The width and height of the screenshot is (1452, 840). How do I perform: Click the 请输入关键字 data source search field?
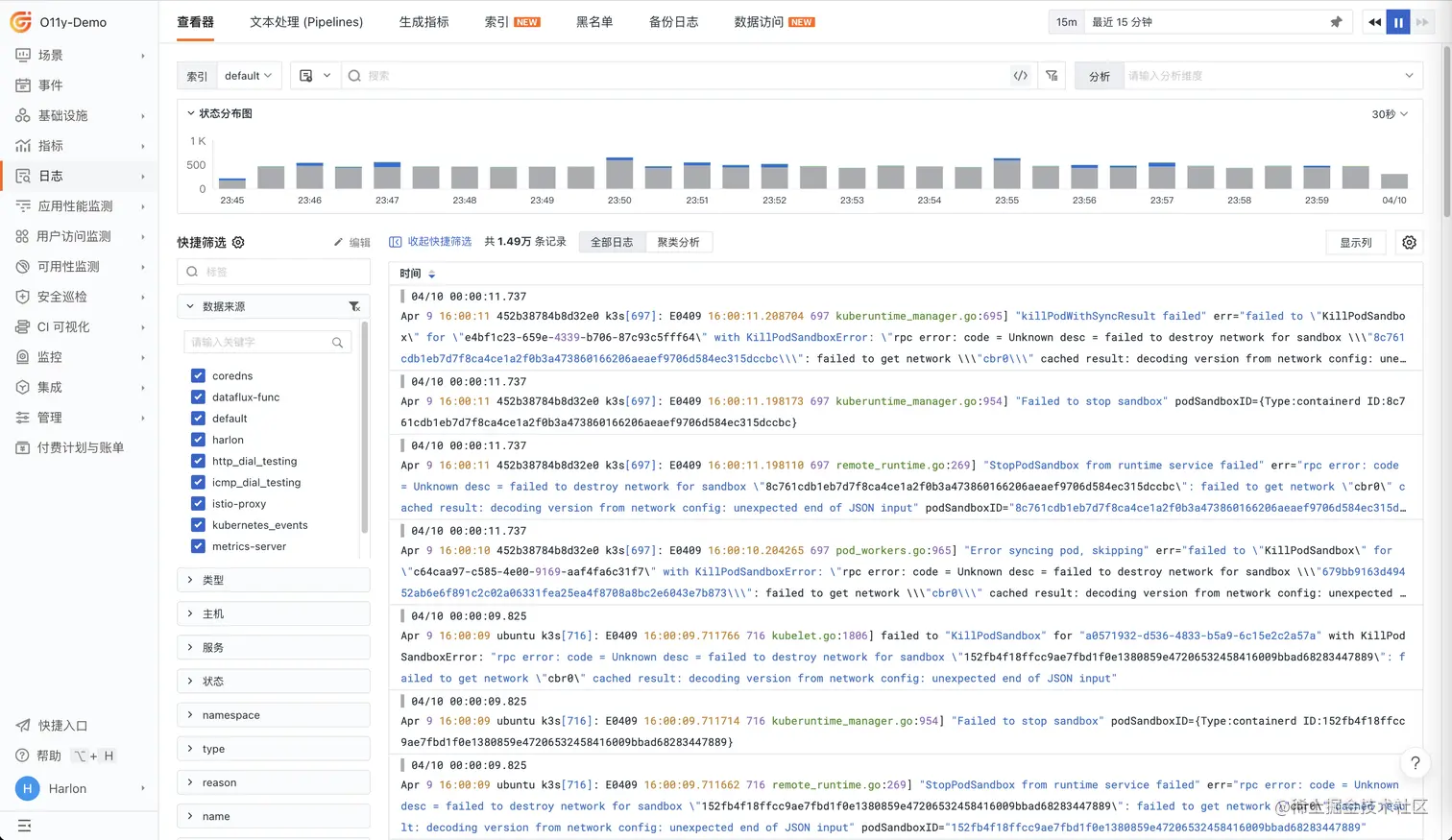tap(268, 343)
